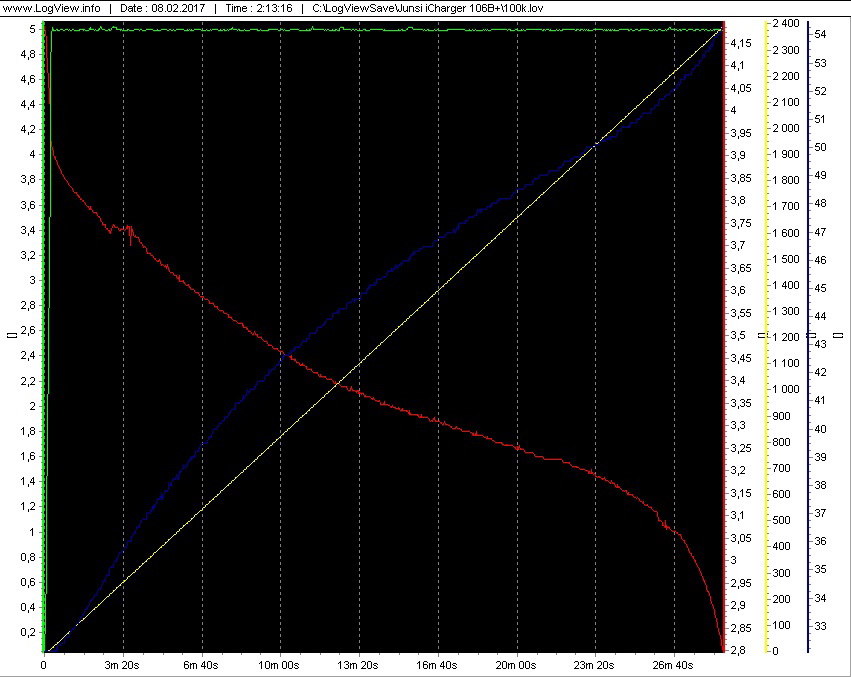This screenshot has width=851, height=677.
Task: Click the Date 08.02.2017 header text
Action: (x=163, y=8)
